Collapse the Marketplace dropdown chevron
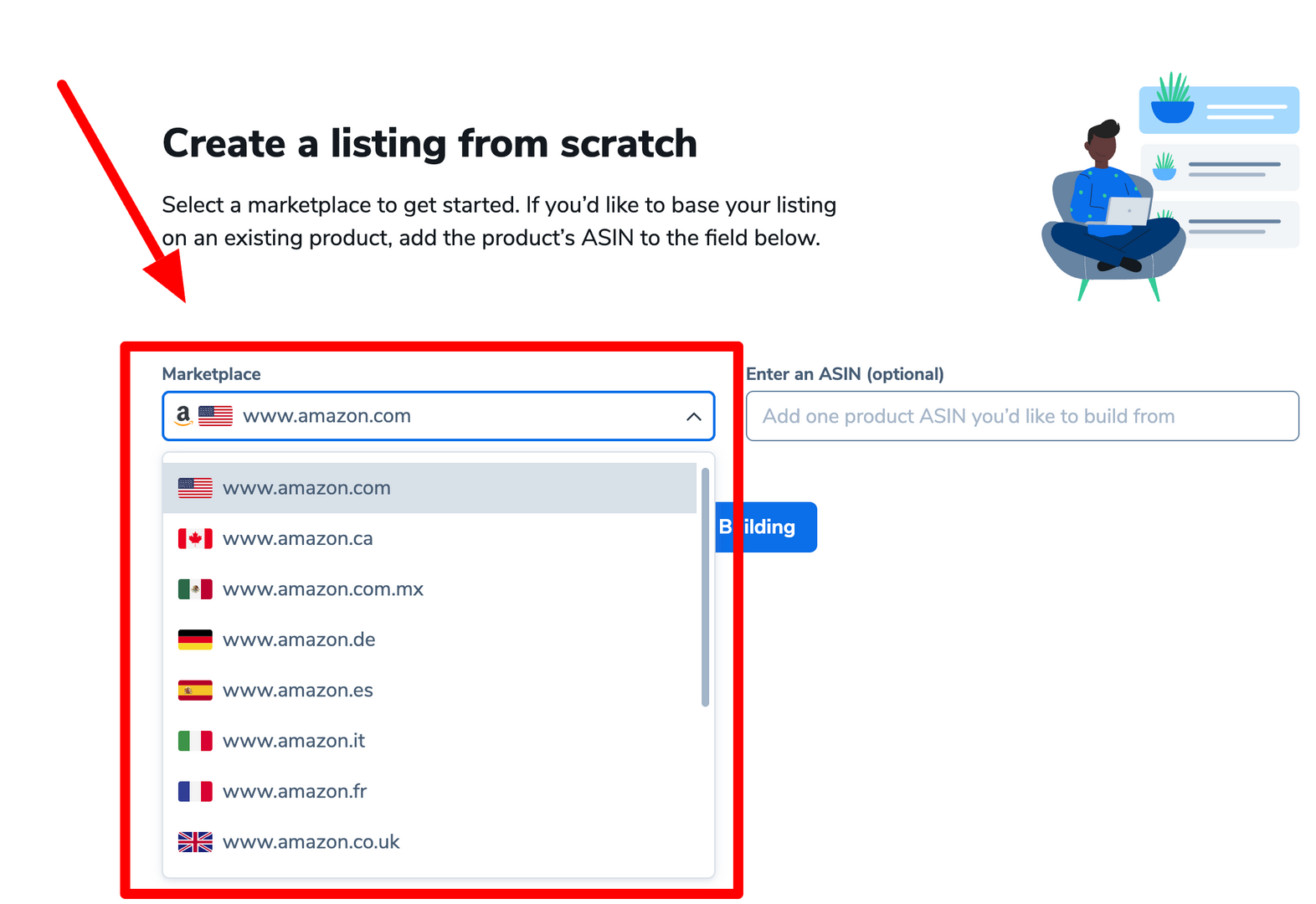Screen dimensions: 1316x904 click(x=693, y=416)
